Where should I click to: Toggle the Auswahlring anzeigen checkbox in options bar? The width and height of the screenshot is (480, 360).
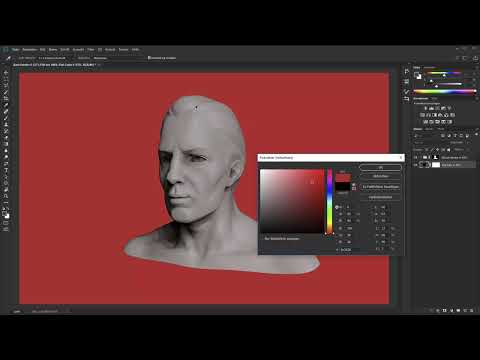coord(149,58)
